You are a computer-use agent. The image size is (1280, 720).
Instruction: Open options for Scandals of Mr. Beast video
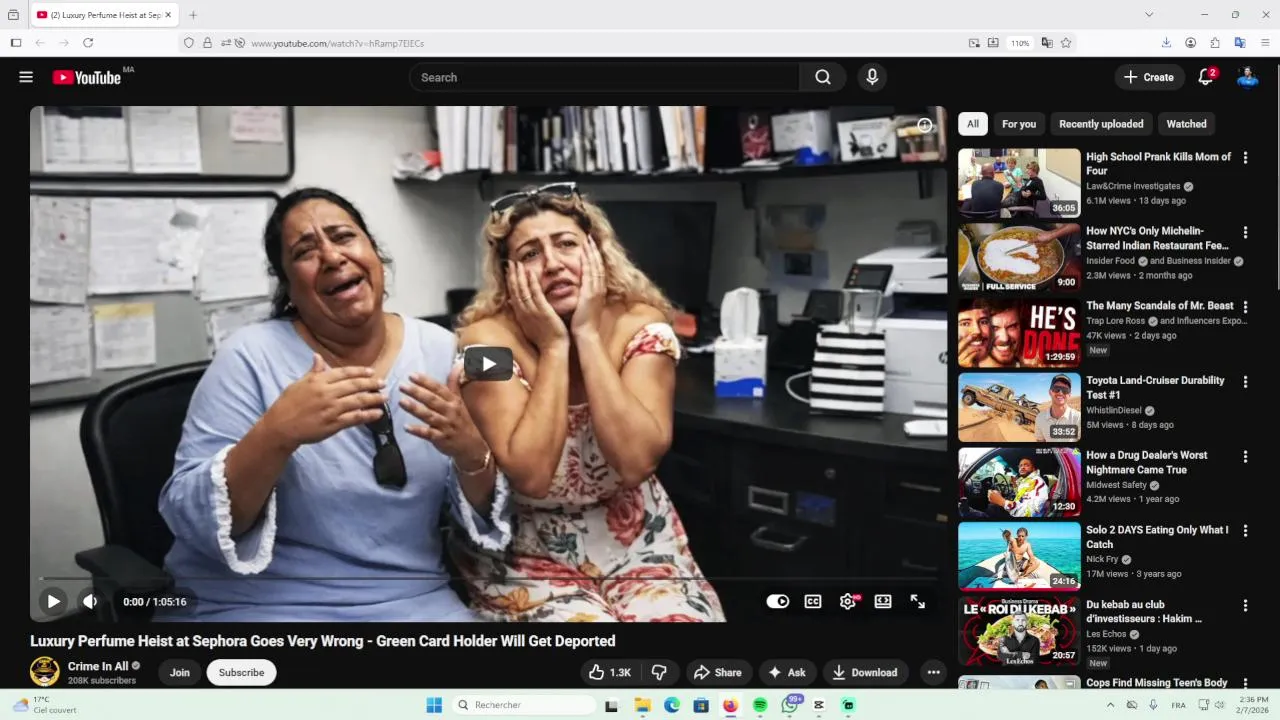click(x=1245, y=306)
